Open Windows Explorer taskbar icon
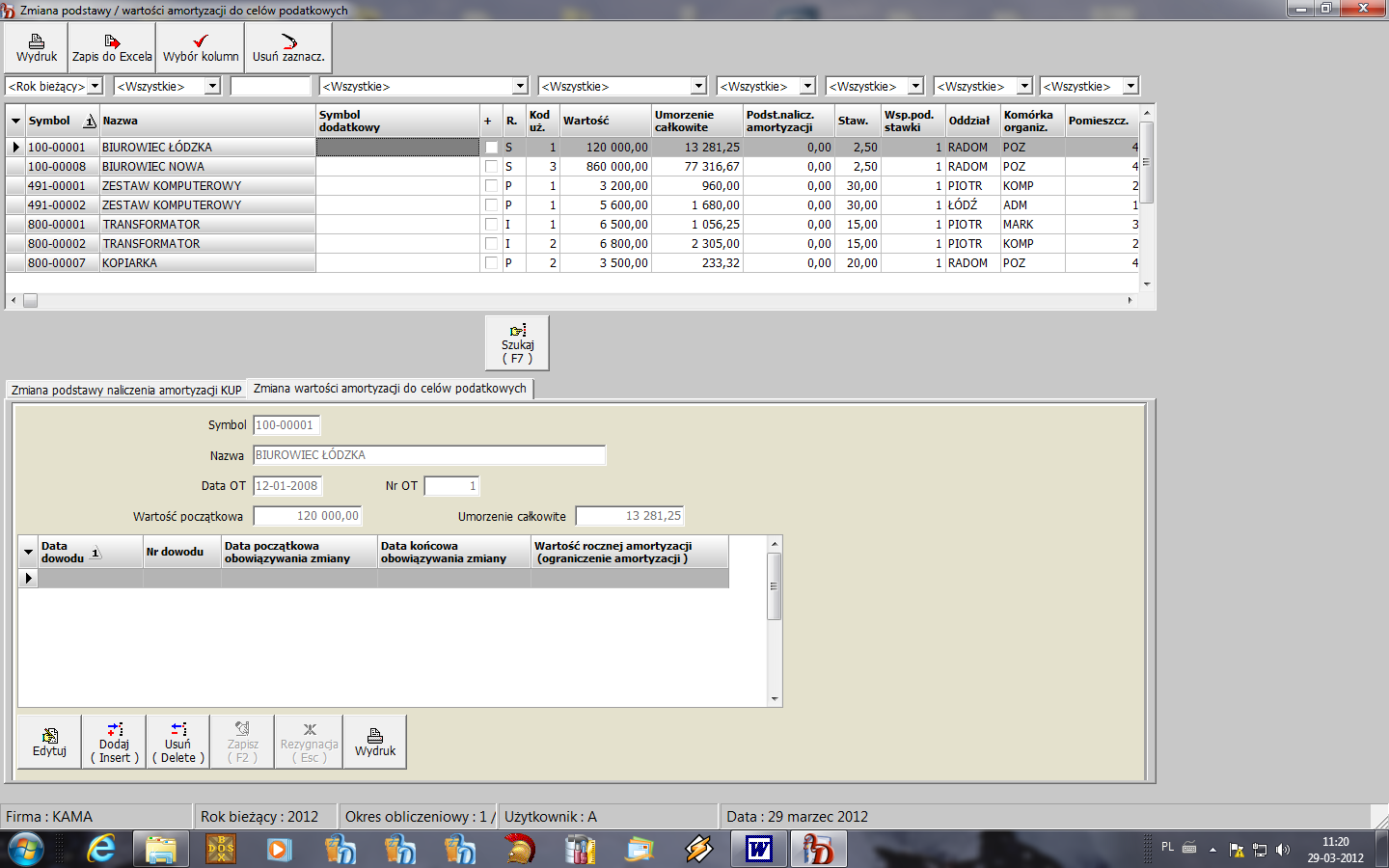This screenshot has height=868, width=1389. [161, 850]
